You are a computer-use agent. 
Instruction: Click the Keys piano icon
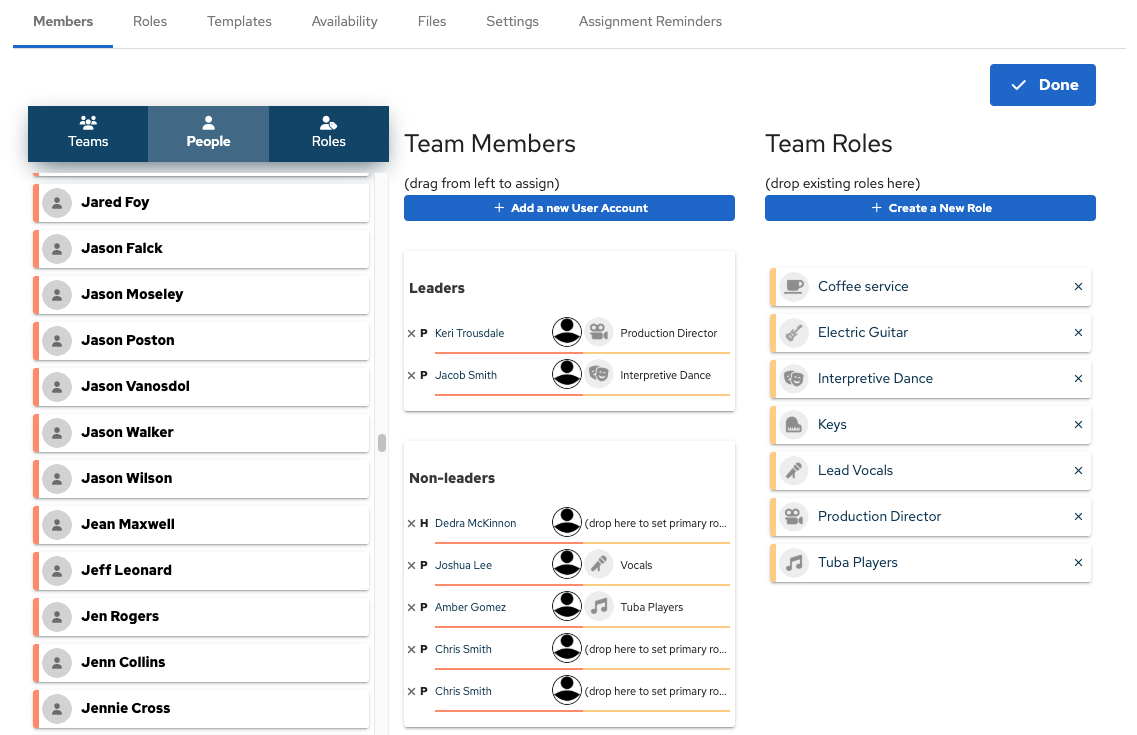coord(794,424)
